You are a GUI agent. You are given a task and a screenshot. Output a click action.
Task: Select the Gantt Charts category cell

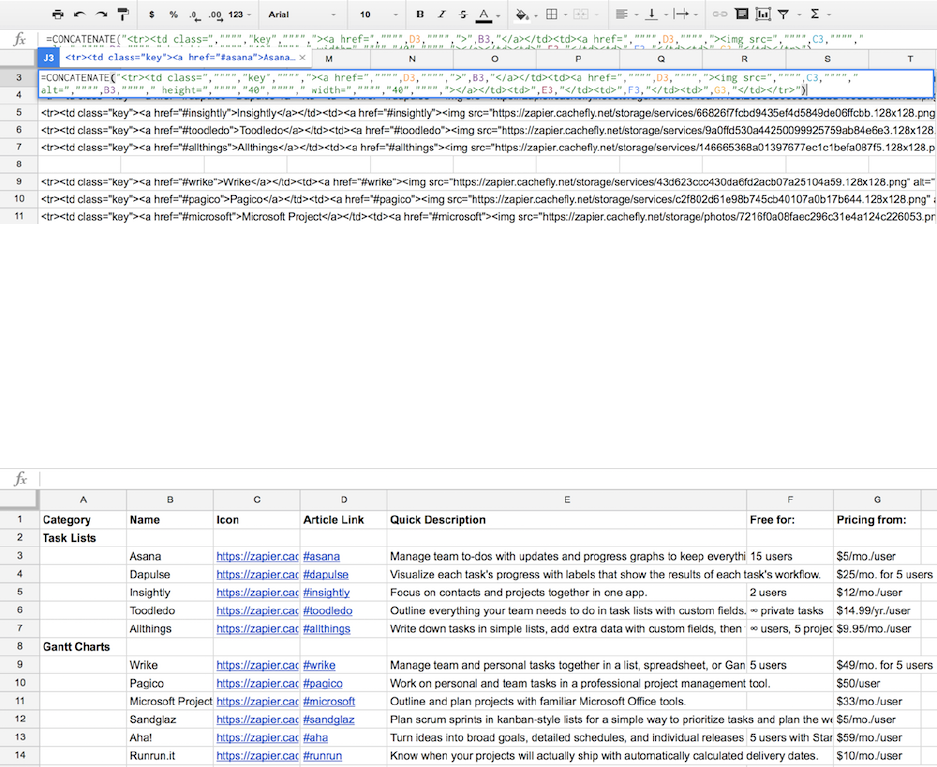83,647
